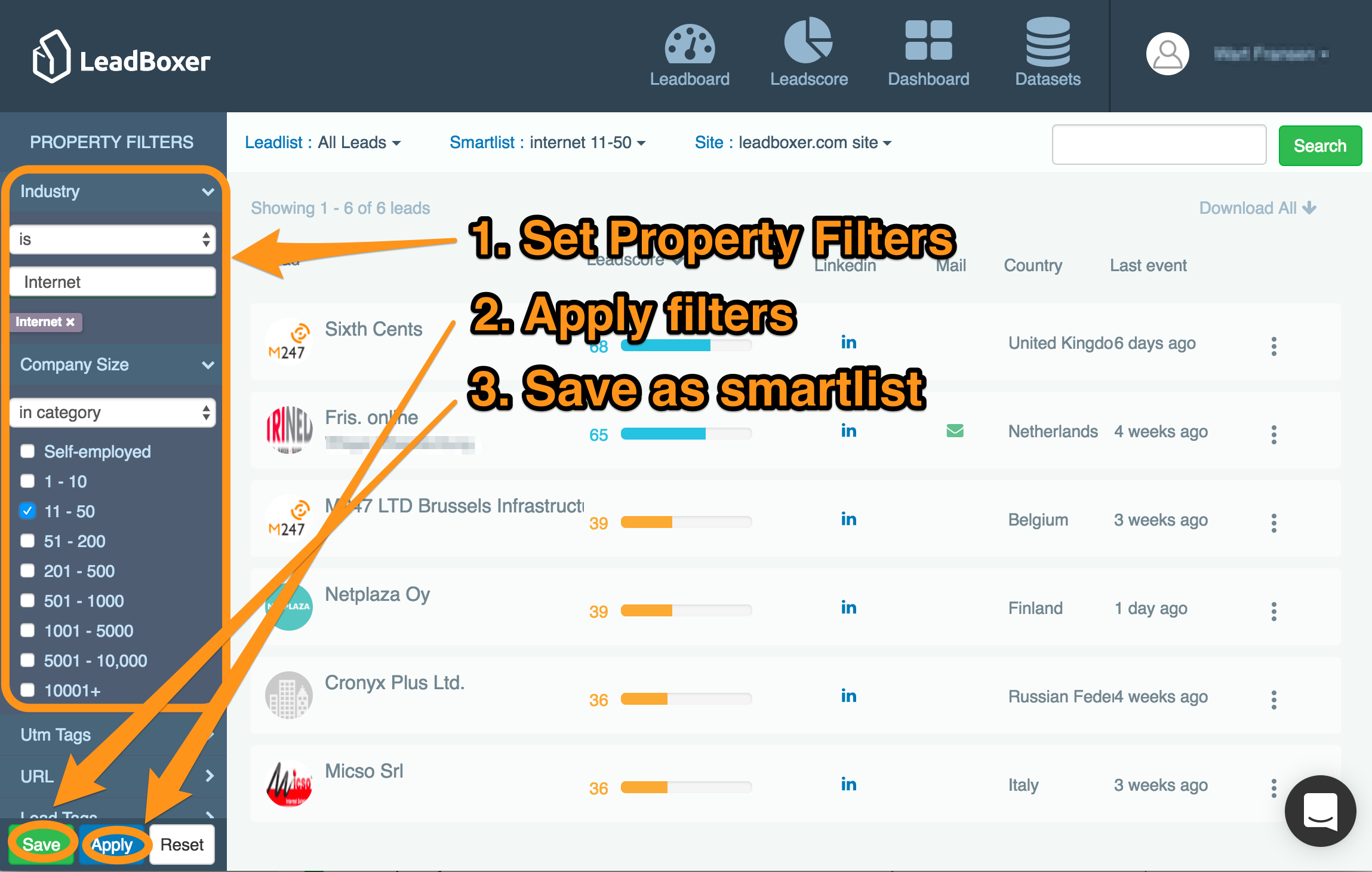The image size is (1372, 872).
Task: Click the mail icon for Fris. online
Action: [955, 431]
